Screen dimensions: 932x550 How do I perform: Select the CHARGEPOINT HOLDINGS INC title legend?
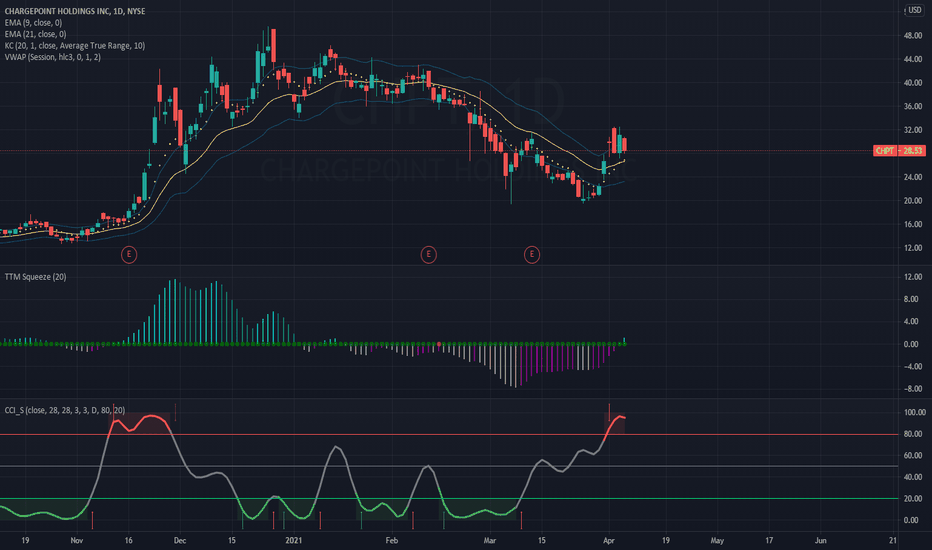[75, 11]
